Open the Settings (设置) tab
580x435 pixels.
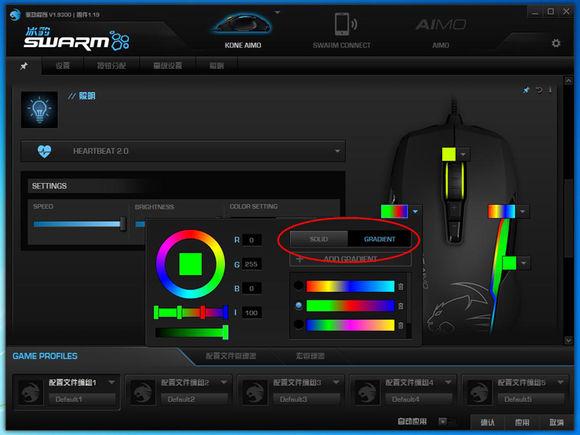pyautogui.click(x=63, y=66)
